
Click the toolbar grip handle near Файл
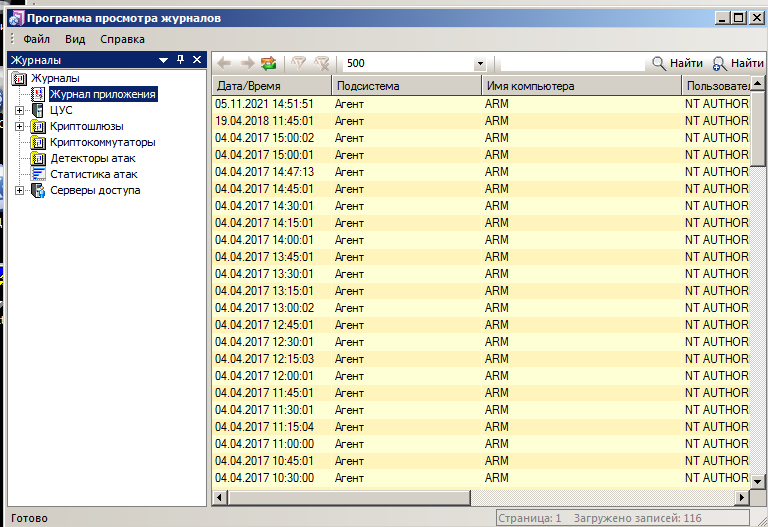click(13, 39)
